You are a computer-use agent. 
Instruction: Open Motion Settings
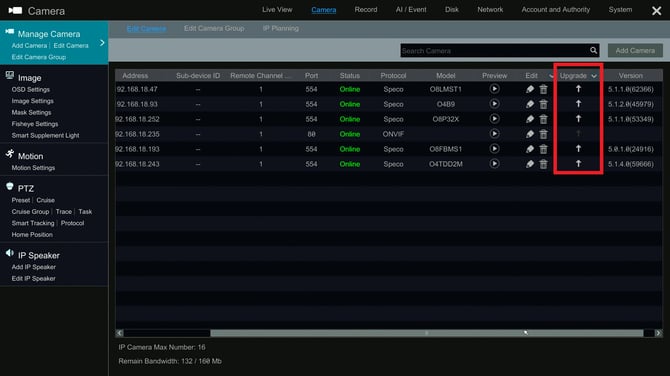(x=33, y=168)
